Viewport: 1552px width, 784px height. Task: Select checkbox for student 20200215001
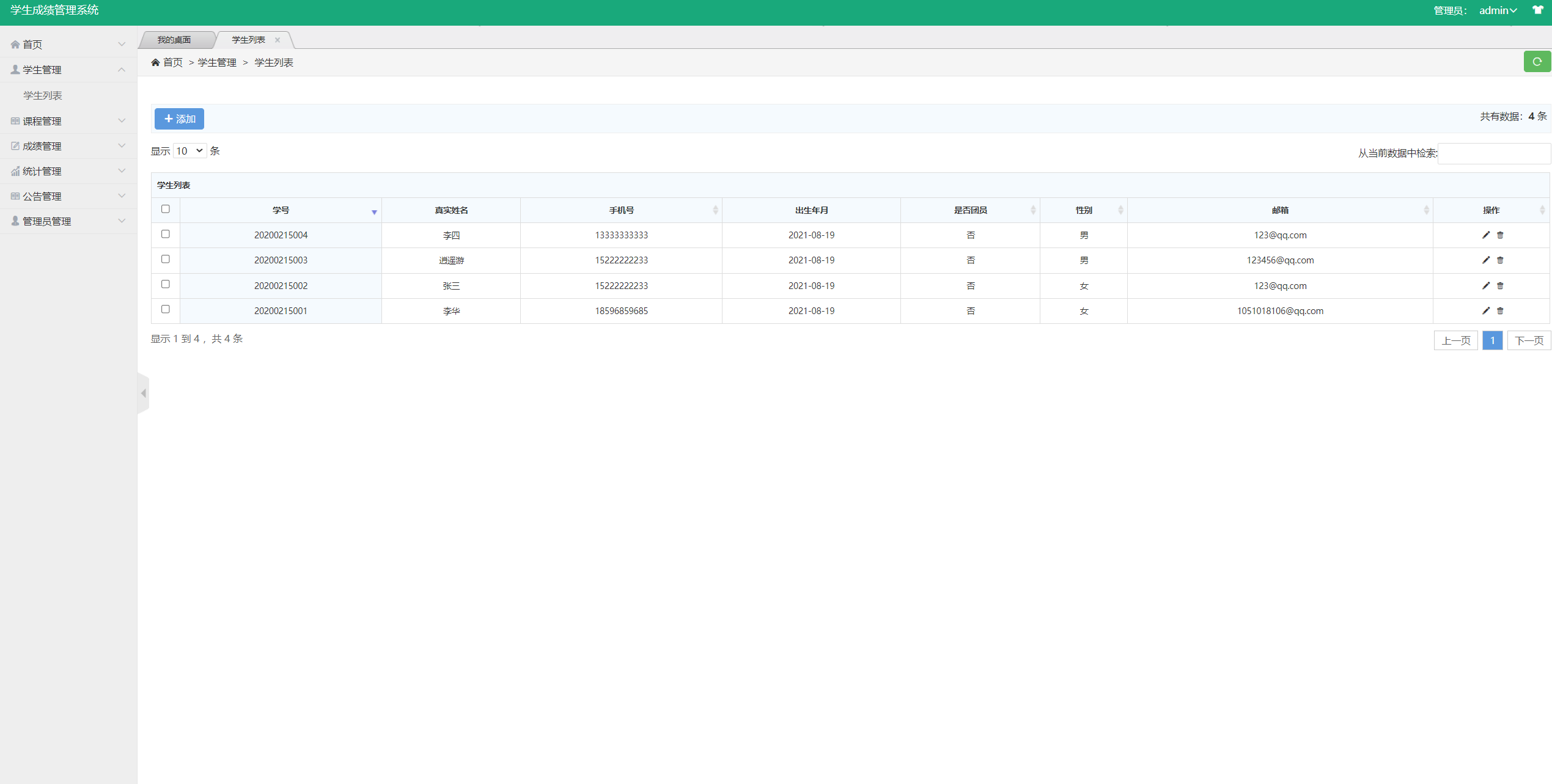pos(165,309)
